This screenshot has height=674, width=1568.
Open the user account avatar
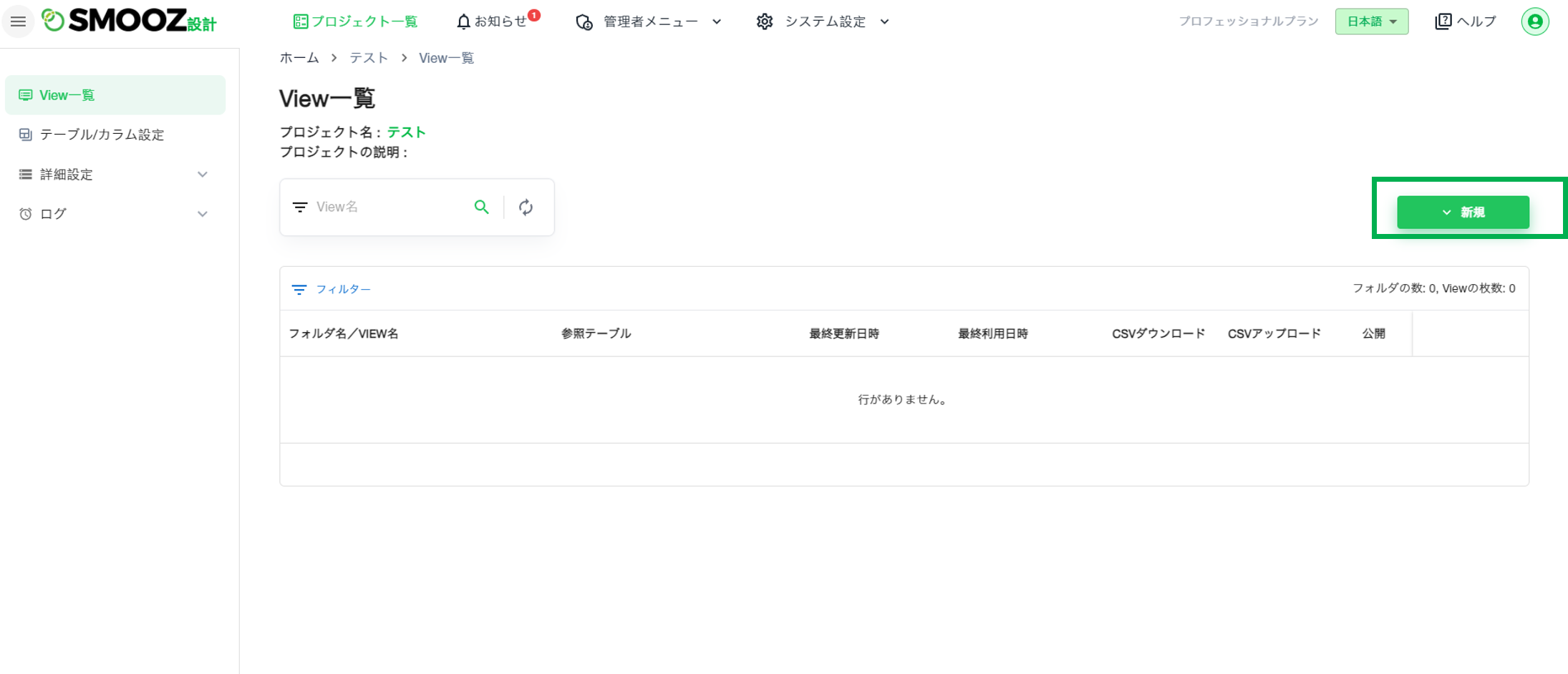coord(1534,21)
